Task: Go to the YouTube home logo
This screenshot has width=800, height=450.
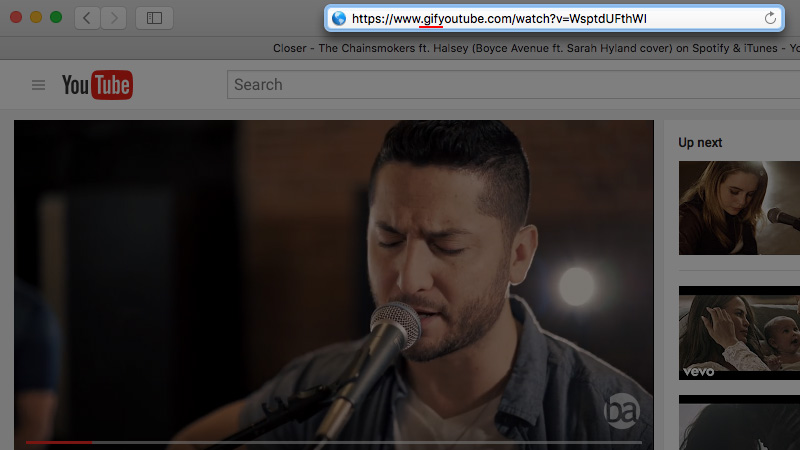Action: pos(97,85)
